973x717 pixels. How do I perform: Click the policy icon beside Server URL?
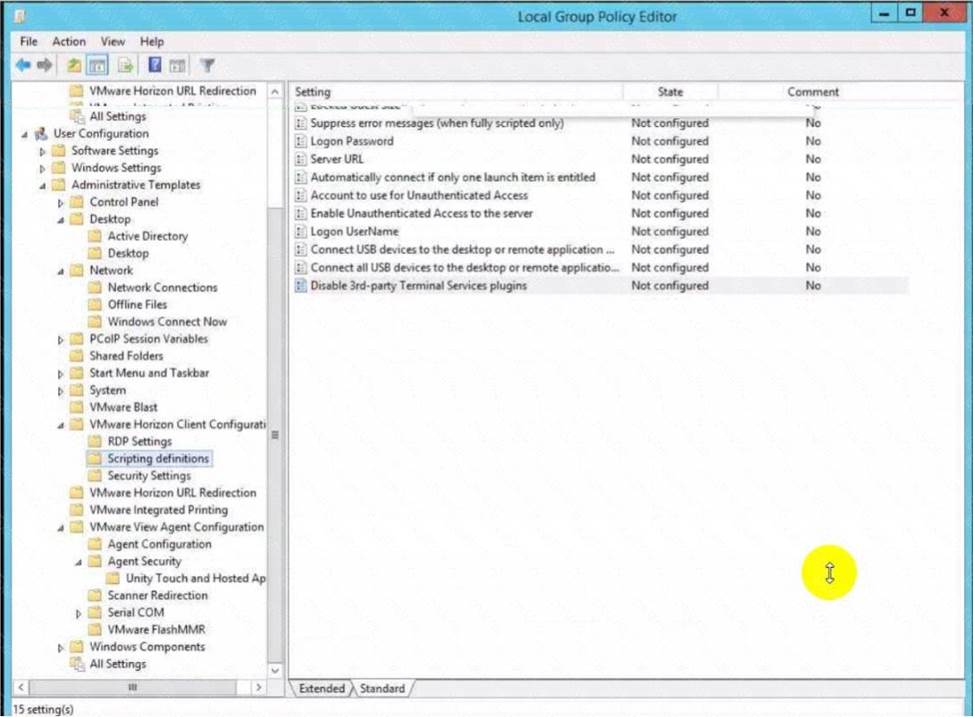coord(301,160)
